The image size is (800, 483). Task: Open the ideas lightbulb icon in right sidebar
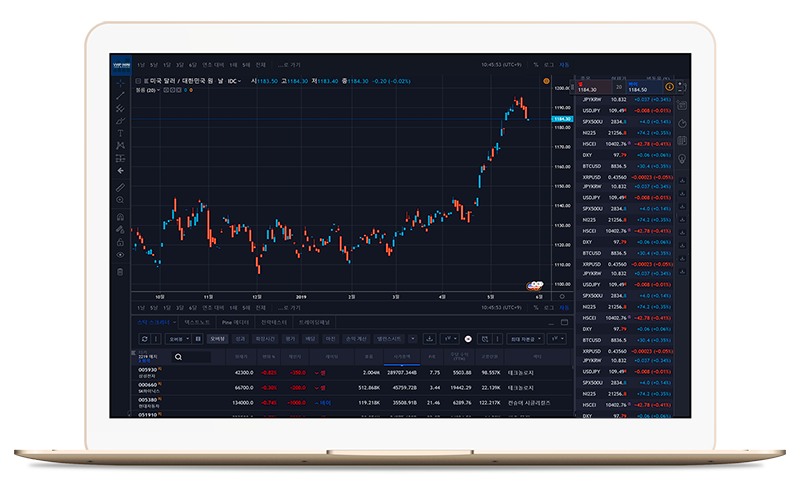pyautogui.click(x=682, y=159)
